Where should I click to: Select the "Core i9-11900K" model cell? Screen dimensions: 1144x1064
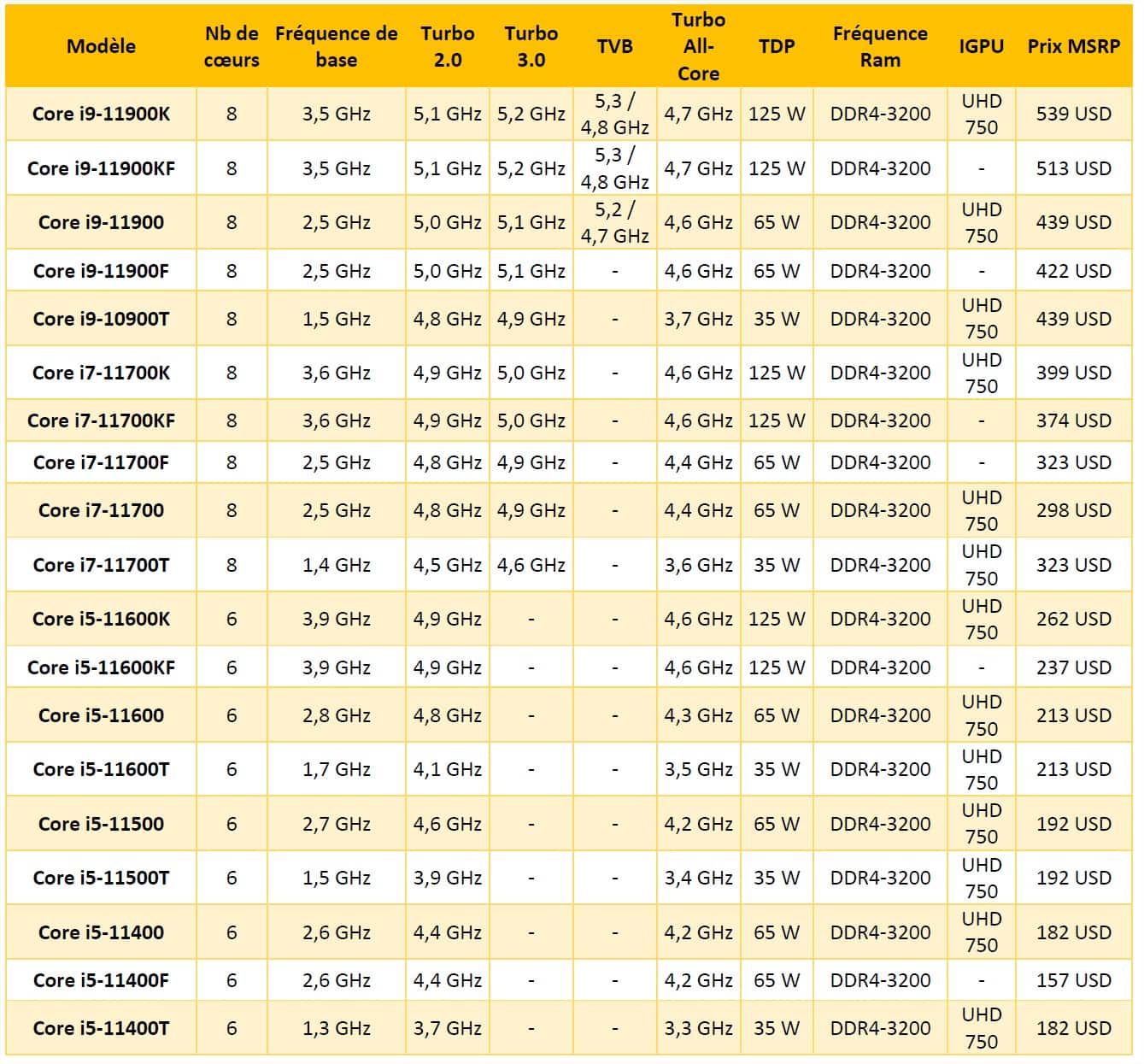pyautogui.click(x=101, y=114)
